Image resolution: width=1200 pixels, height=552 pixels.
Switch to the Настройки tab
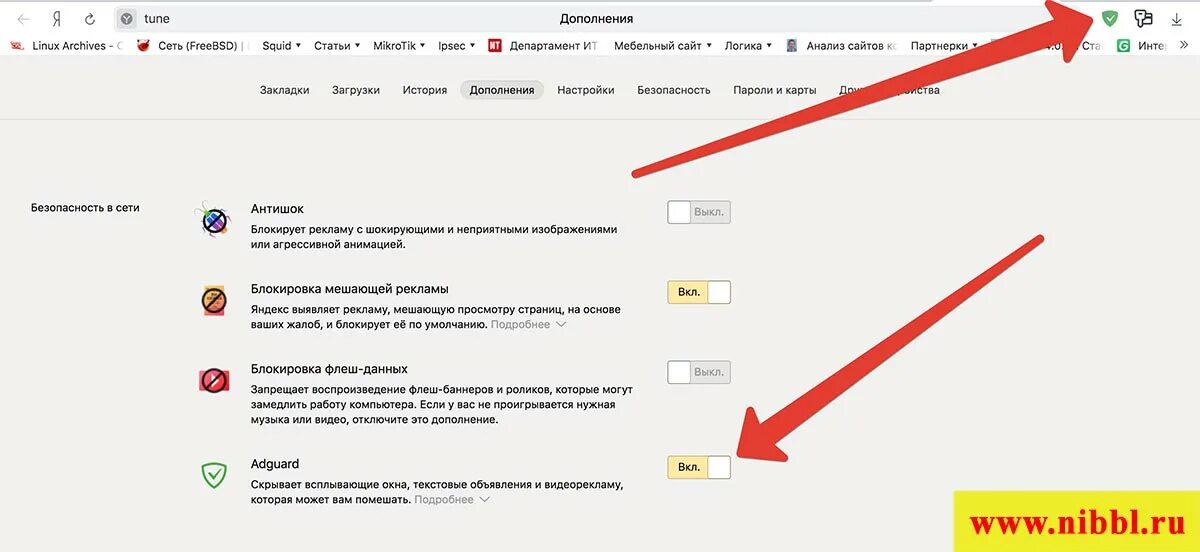click(586, 90)
